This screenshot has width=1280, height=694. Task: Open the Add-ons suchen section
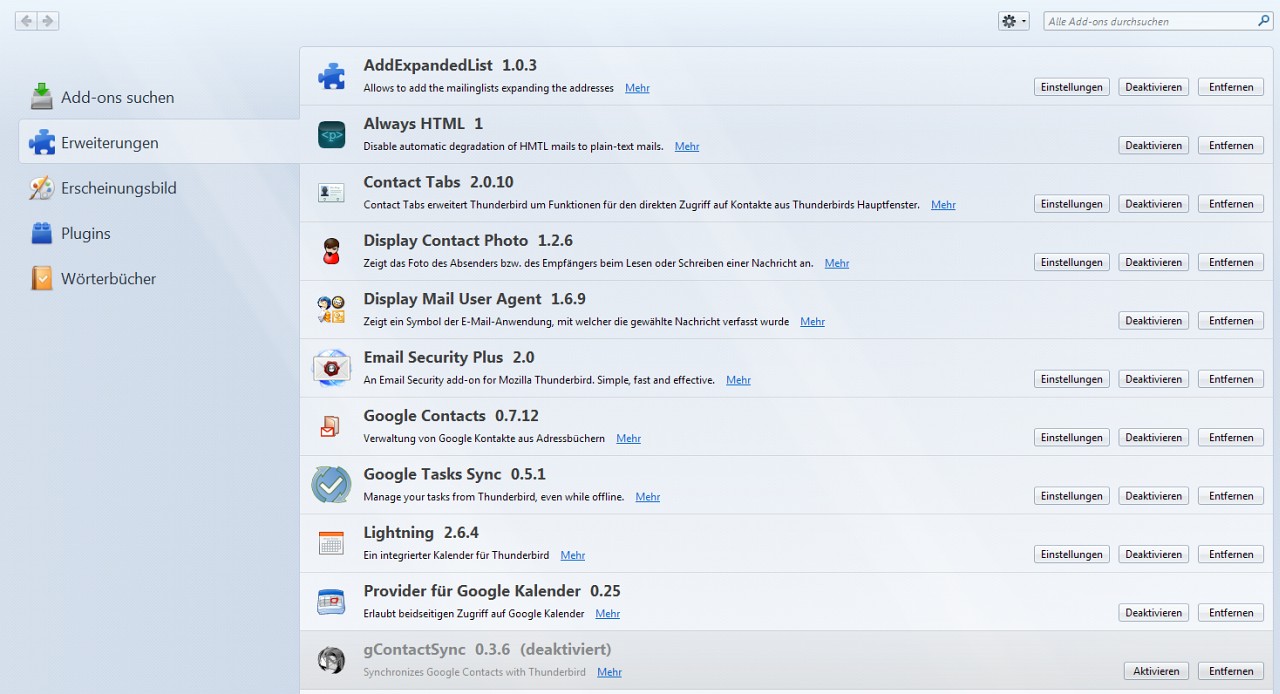(160, 97)
